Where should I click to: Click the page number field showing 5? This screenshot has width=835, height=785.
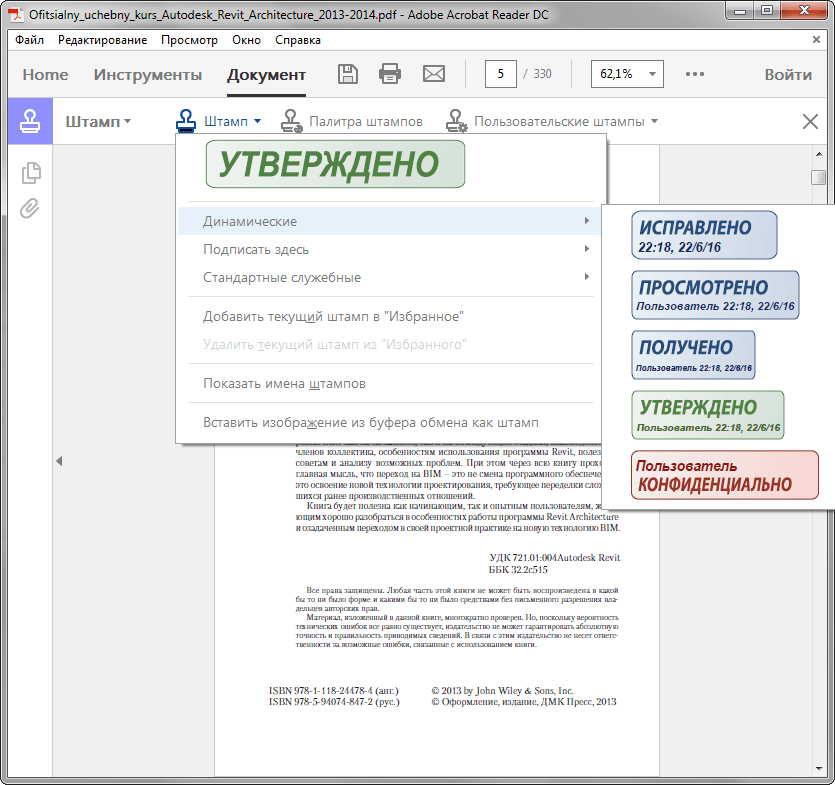[x=501, y=74]
